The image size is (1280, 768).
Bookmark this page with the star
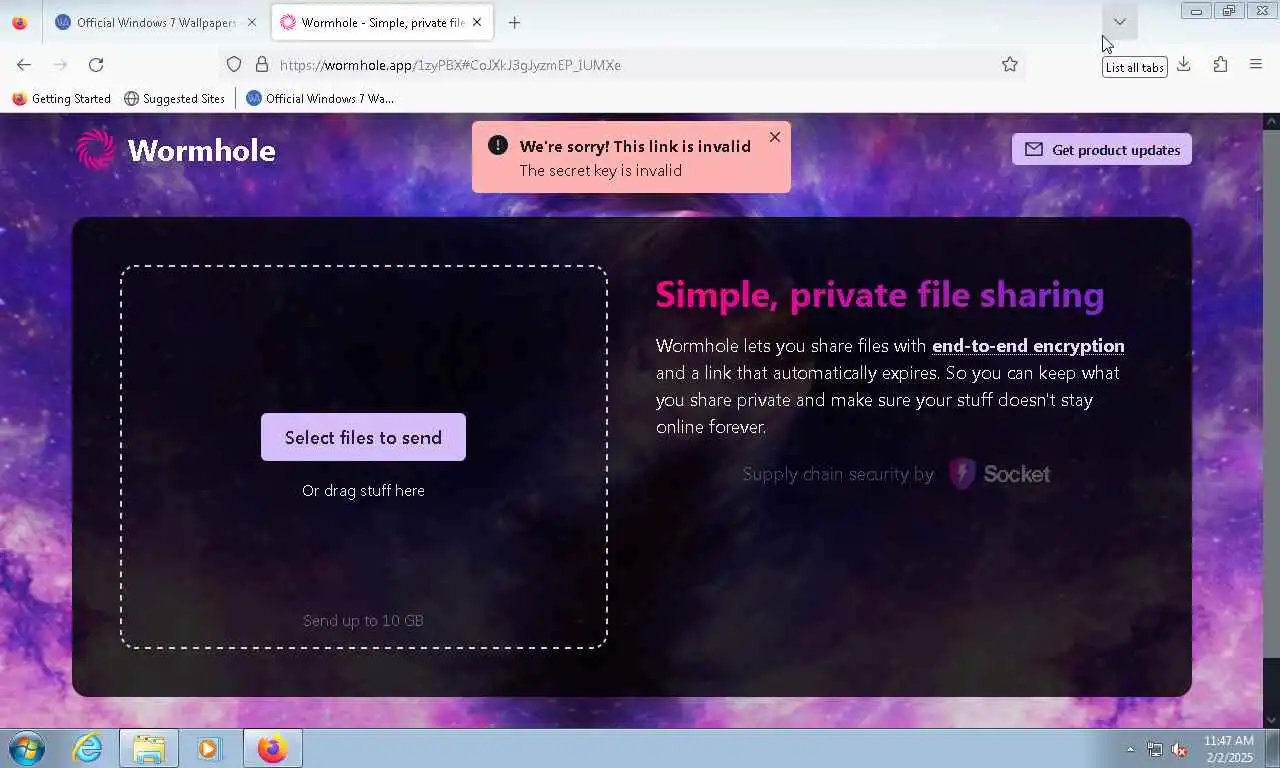click(1010, 64)
